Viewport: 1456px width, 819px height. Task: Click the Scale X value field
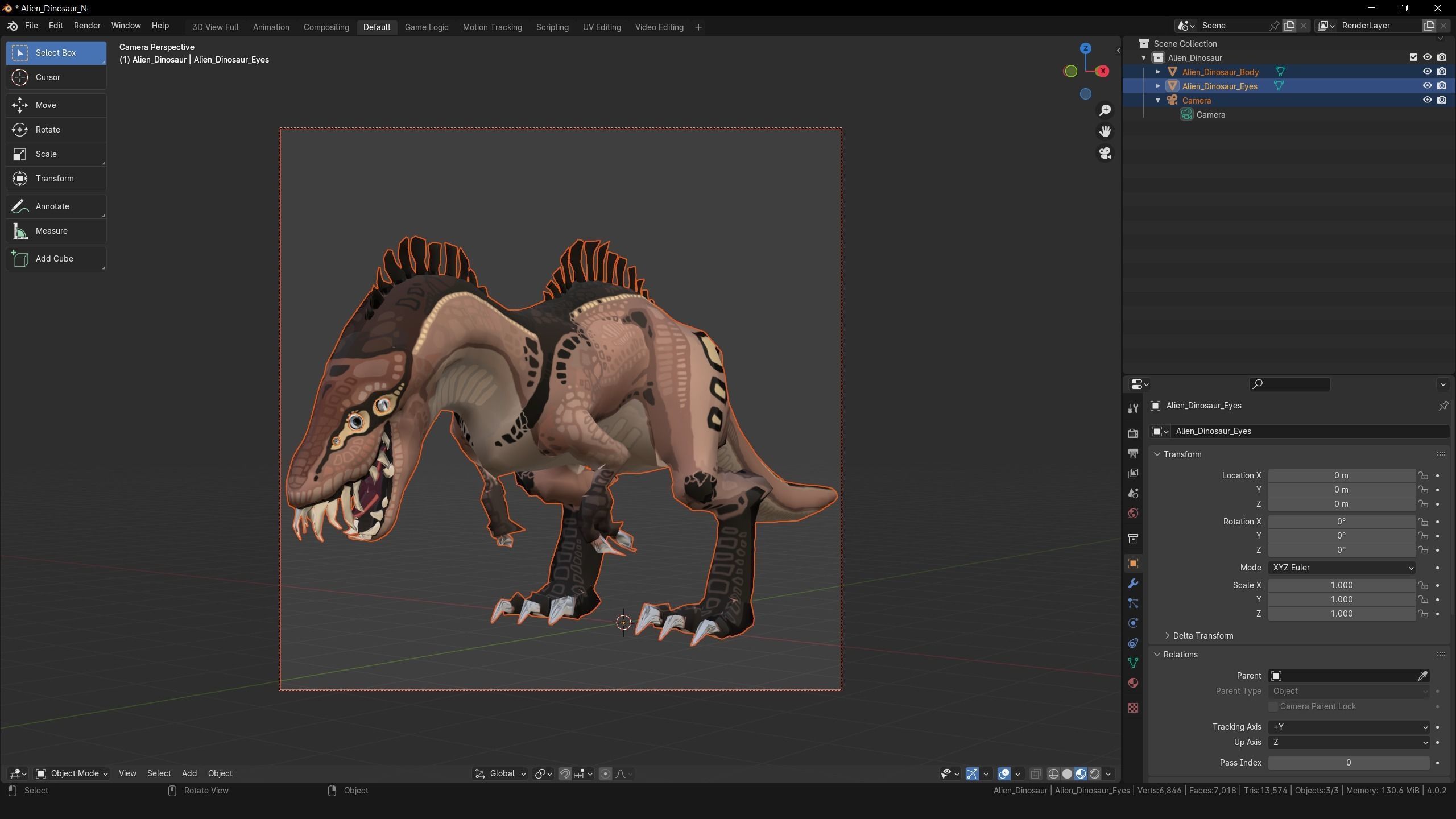click(1342, 585)
